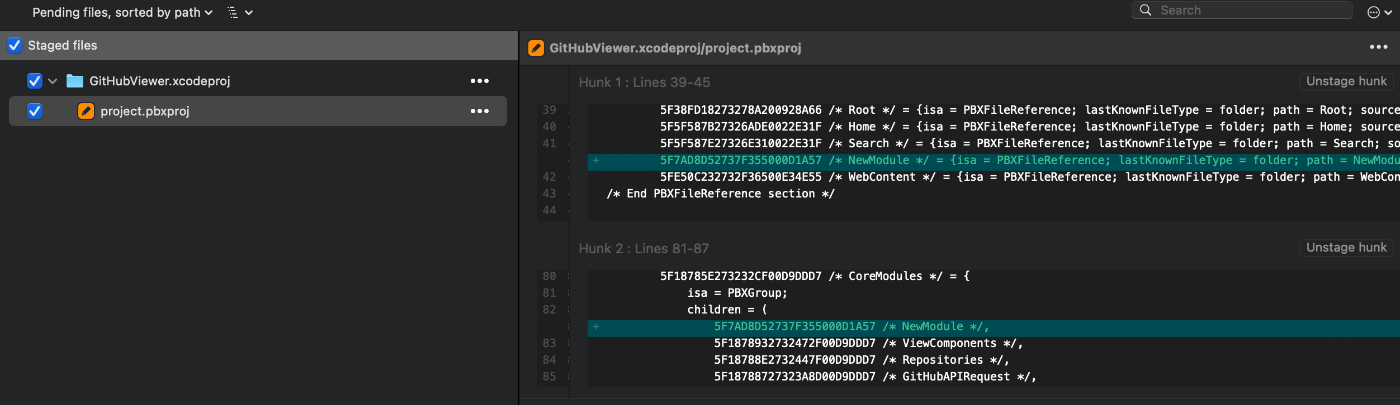Click Hunk 2 : Lines 81-87 header
This screenshot has height=405, width=1400.
644,248
